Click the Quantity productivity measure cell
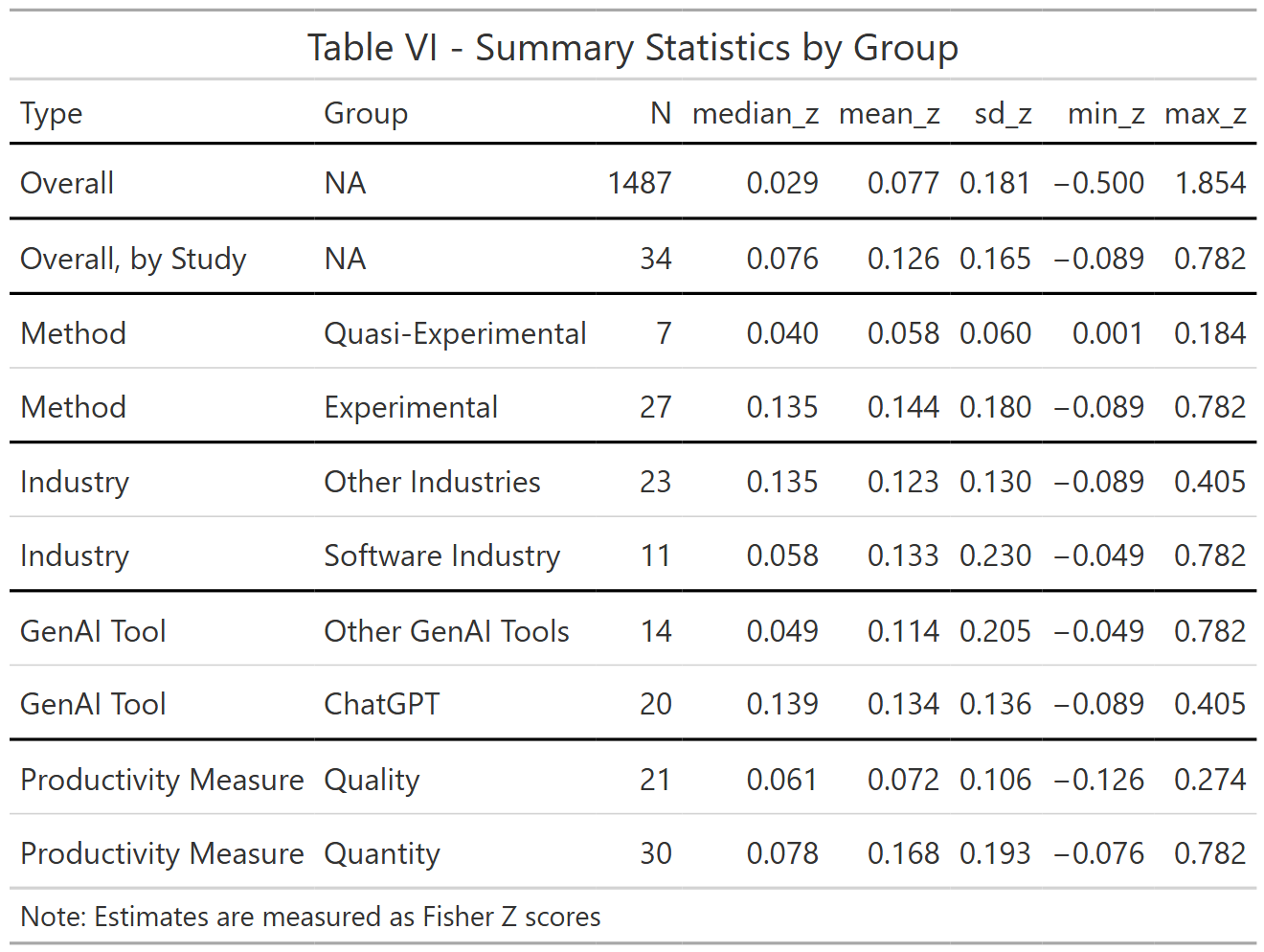The width and height of the screenshot is (1264, 952). pyautogui.click(x=382, y=854)
